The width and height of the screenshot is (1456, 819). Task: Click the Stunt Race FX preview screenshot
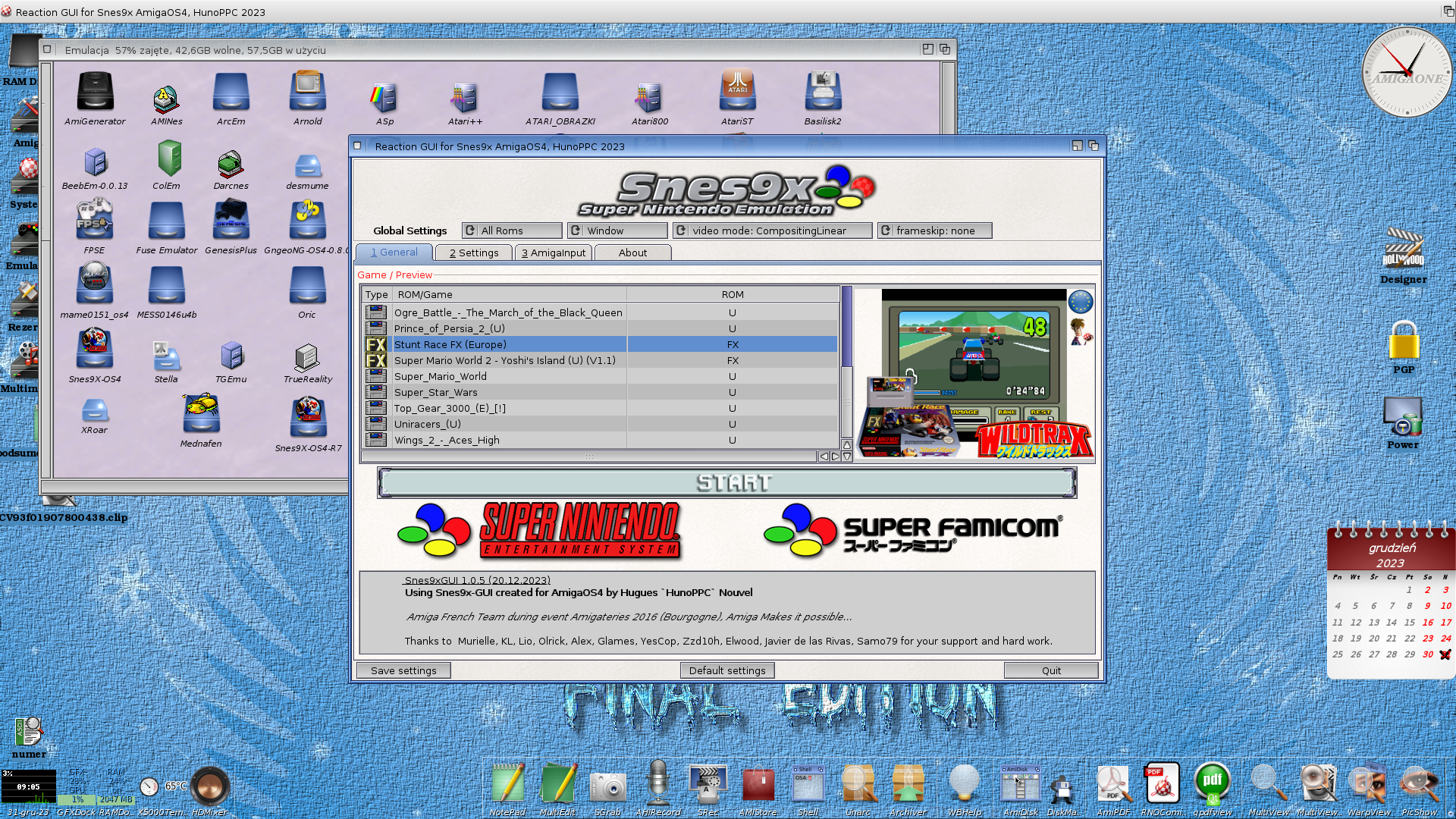coord(975,374)
